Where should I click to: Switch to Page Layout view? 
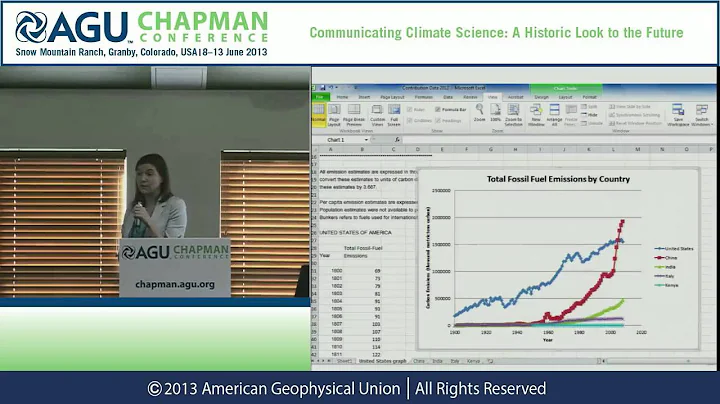pyautogui.click(x=334, y=115)
